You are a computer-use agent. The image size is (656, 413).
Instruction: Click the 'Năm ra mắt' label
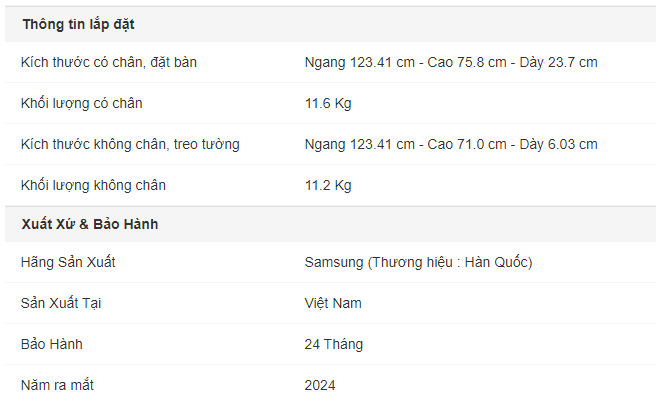pos(57,385)
